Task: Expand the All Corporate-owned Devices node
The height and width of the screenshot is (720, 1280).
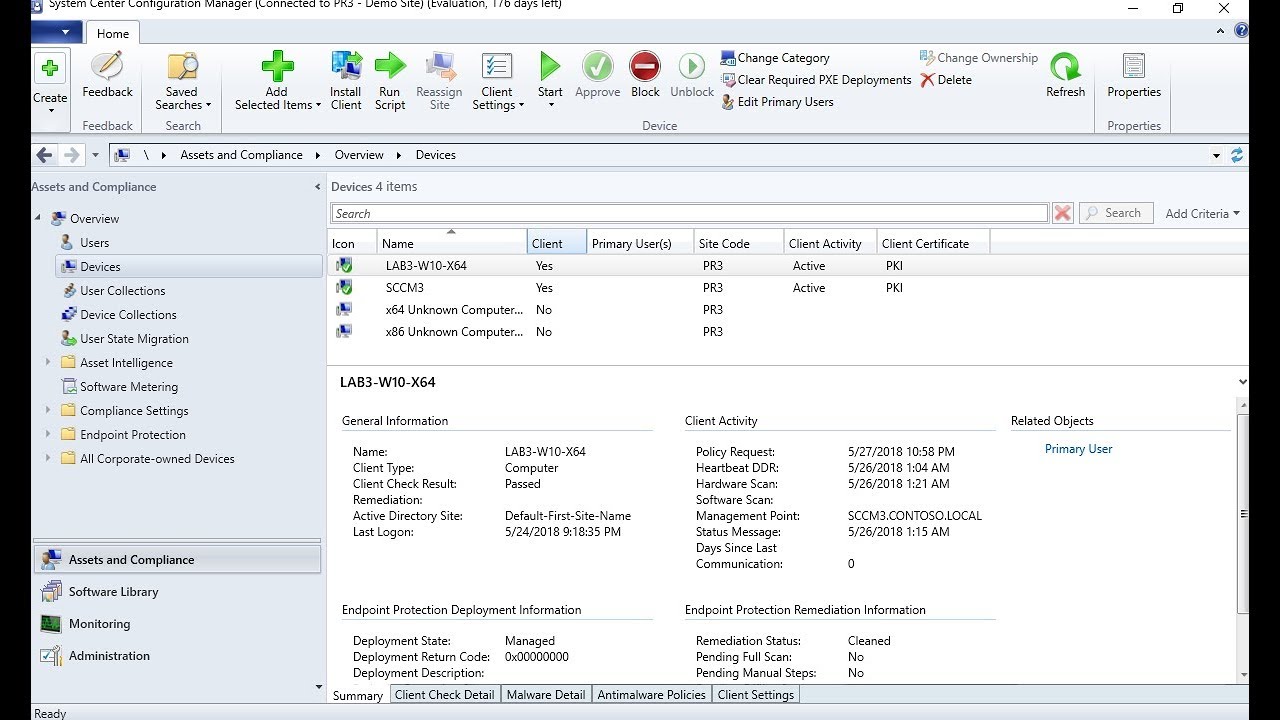Action: 47,458
